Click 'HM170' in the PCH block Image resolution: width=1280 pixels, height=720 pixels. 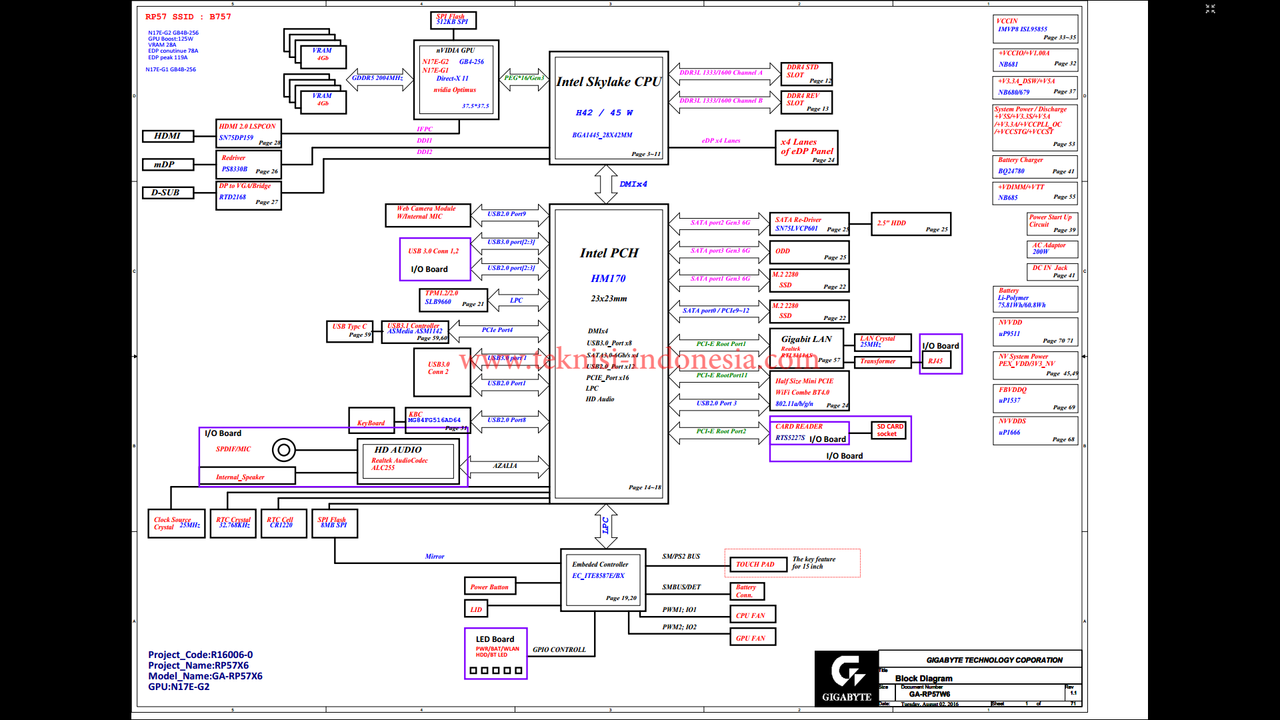pyautogui.click(x=608, y=278)
